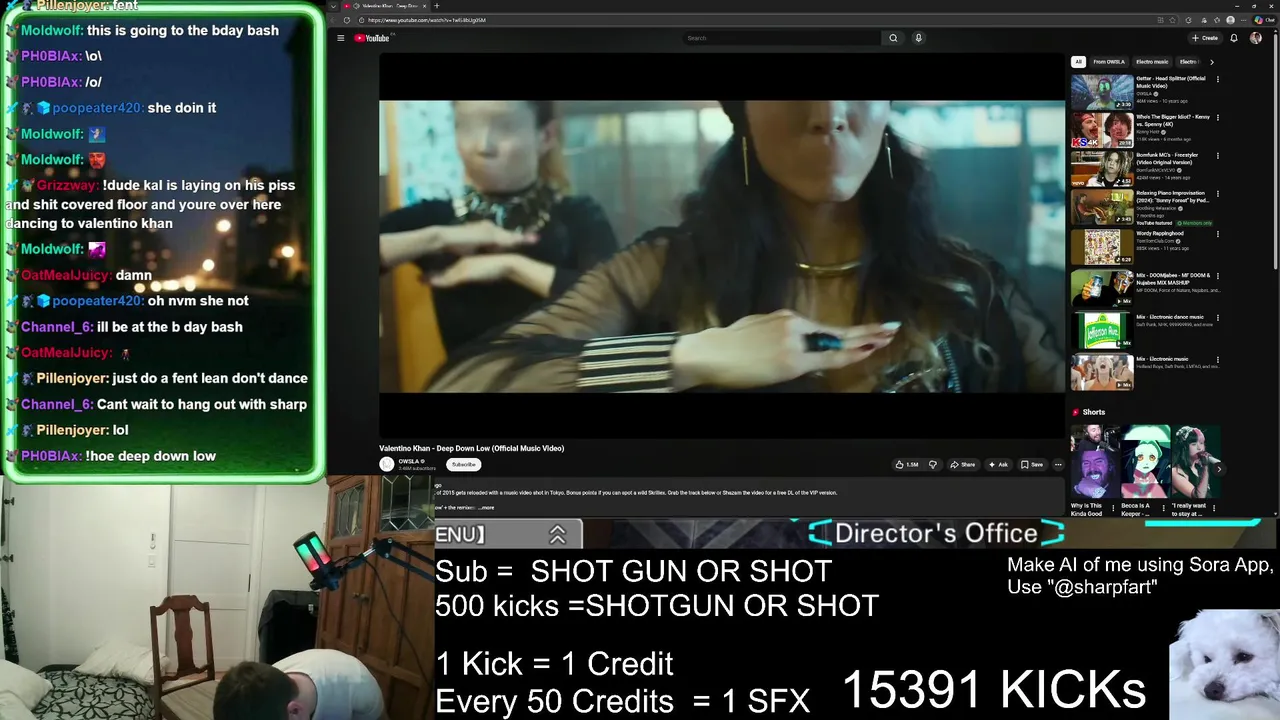
Task: Click chat username Grizzway
Action: [x=67, y=185]
